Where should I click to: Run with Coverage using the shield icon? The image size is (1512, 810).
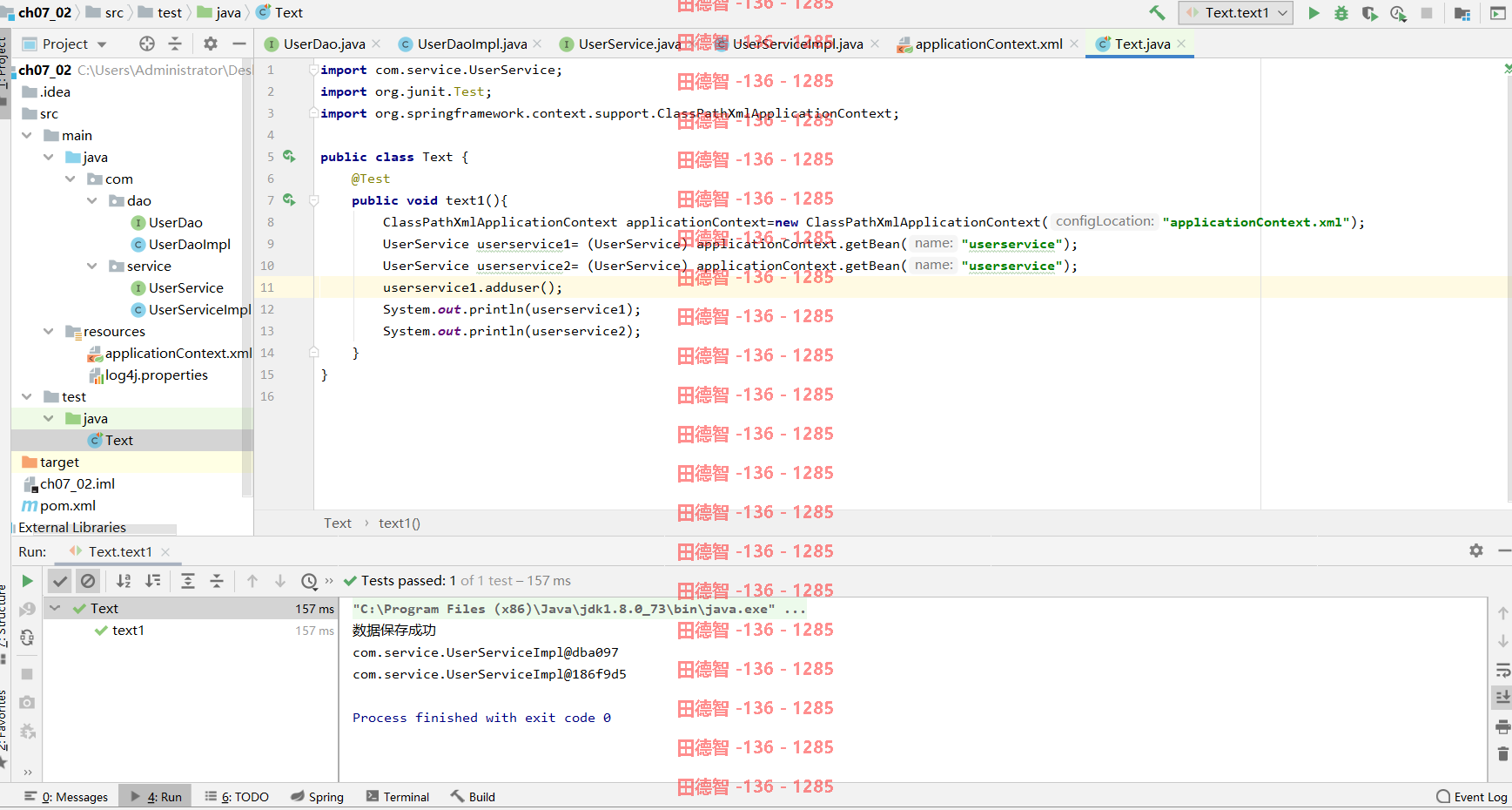[1369, 13]
